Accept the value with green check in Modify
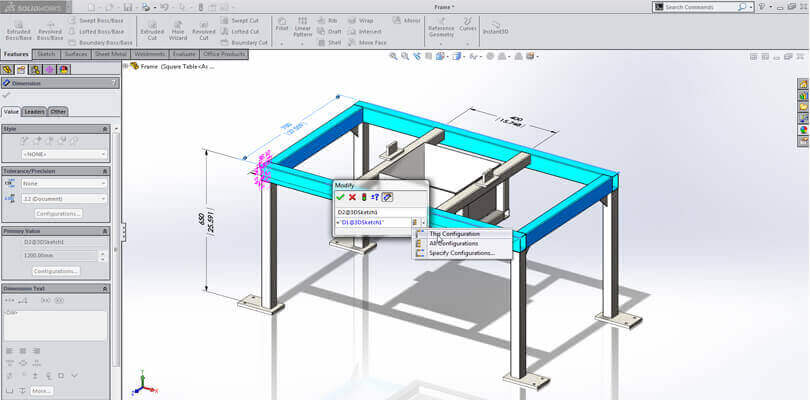The height and width of the screenshot is (400, 810). coord(340,197)
